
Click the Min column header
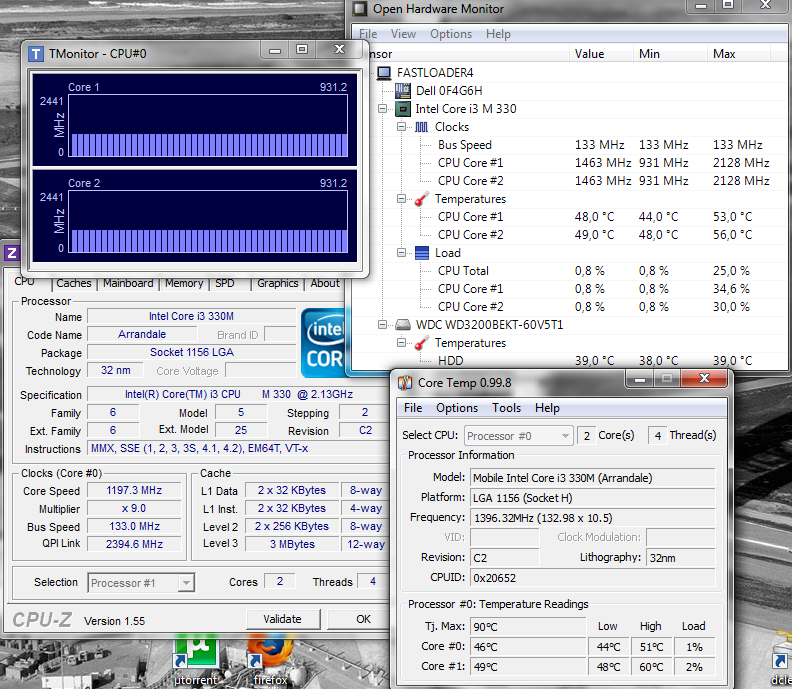670,54
